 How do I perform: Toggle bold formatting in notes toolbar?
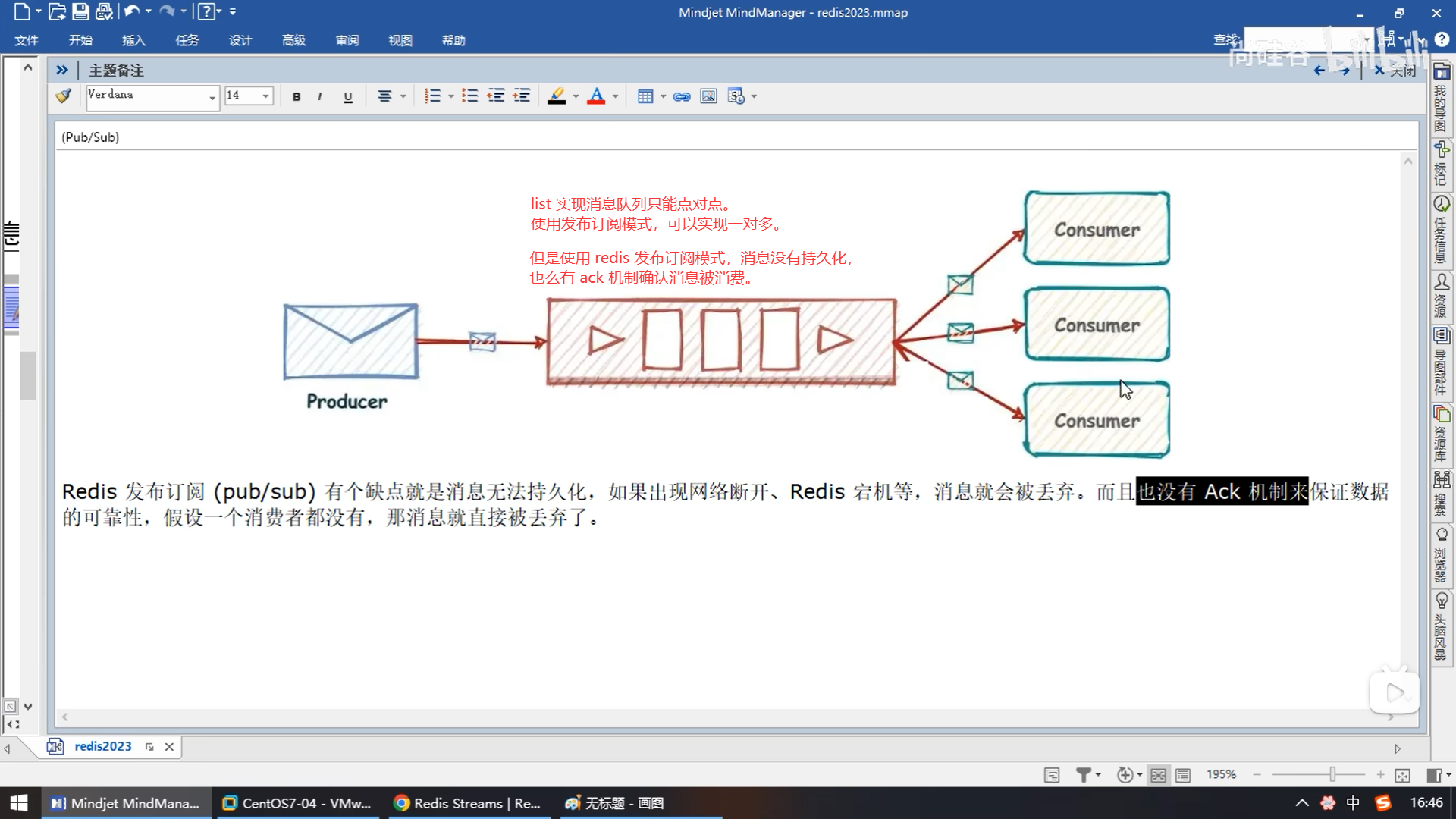coord(297,96)
